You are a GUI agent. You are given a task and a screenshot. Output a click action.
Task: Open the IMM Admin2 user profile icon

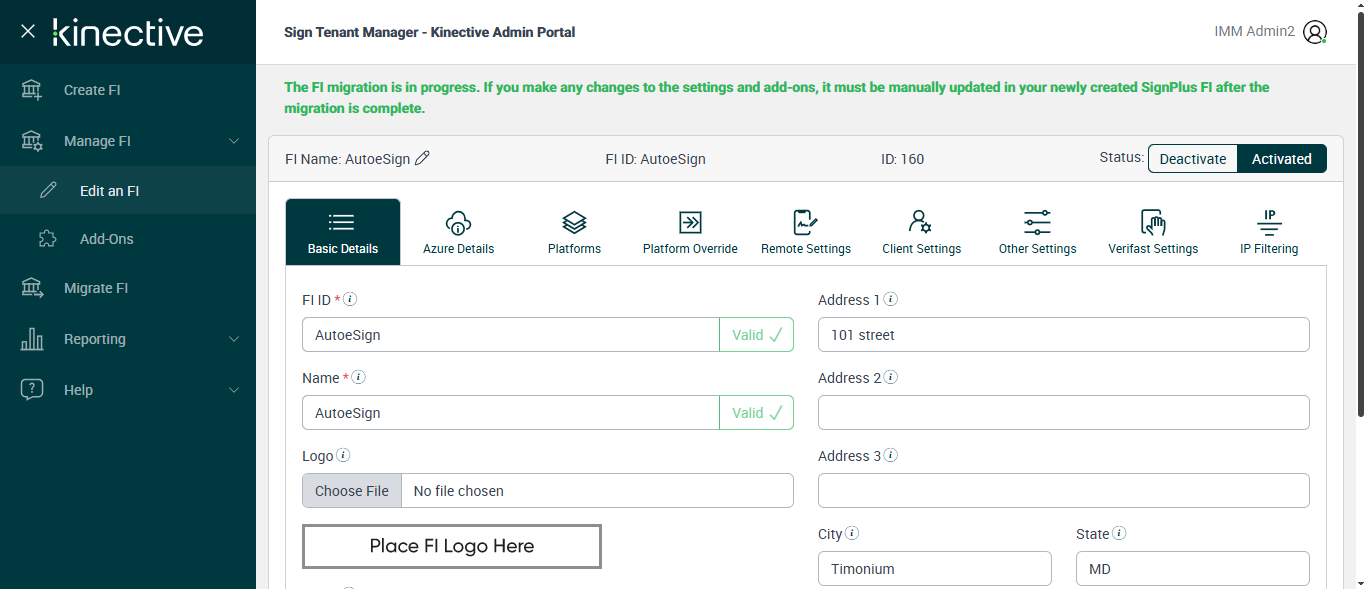[1315, 32]
